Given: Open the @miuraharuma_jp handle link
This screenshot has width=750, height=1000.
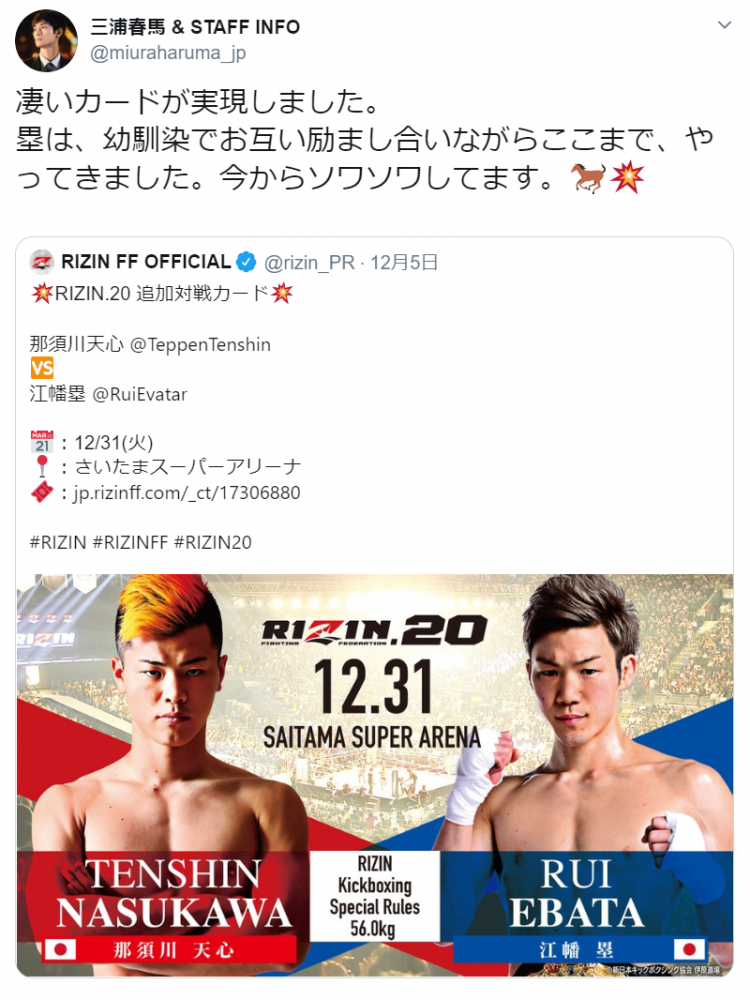Looking at the screenshot, I should (x=168, y=53).
